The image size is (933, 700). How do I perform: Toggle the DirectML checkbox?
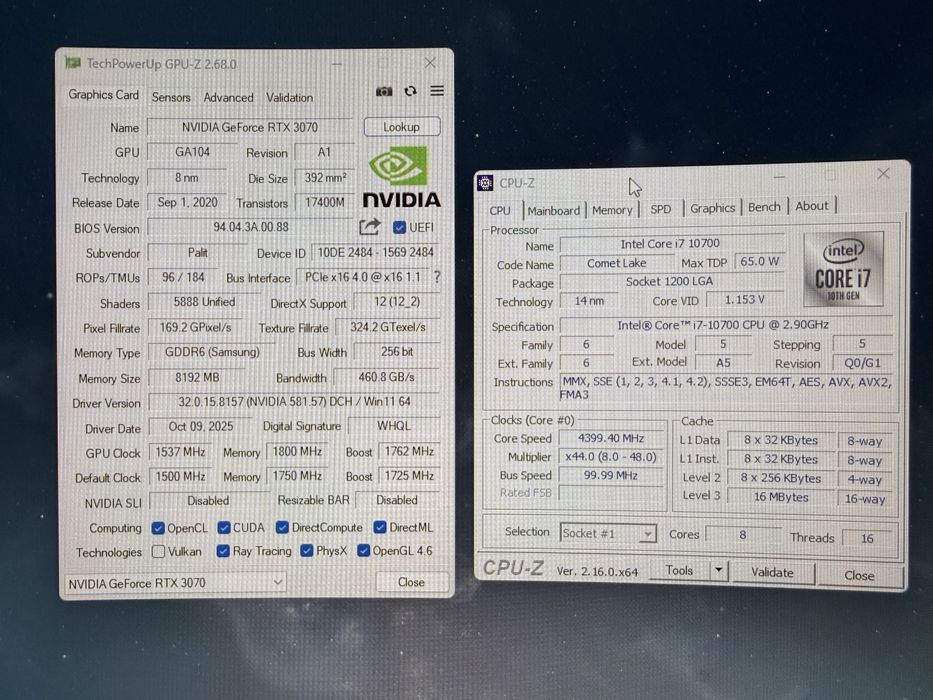point(380,527)
